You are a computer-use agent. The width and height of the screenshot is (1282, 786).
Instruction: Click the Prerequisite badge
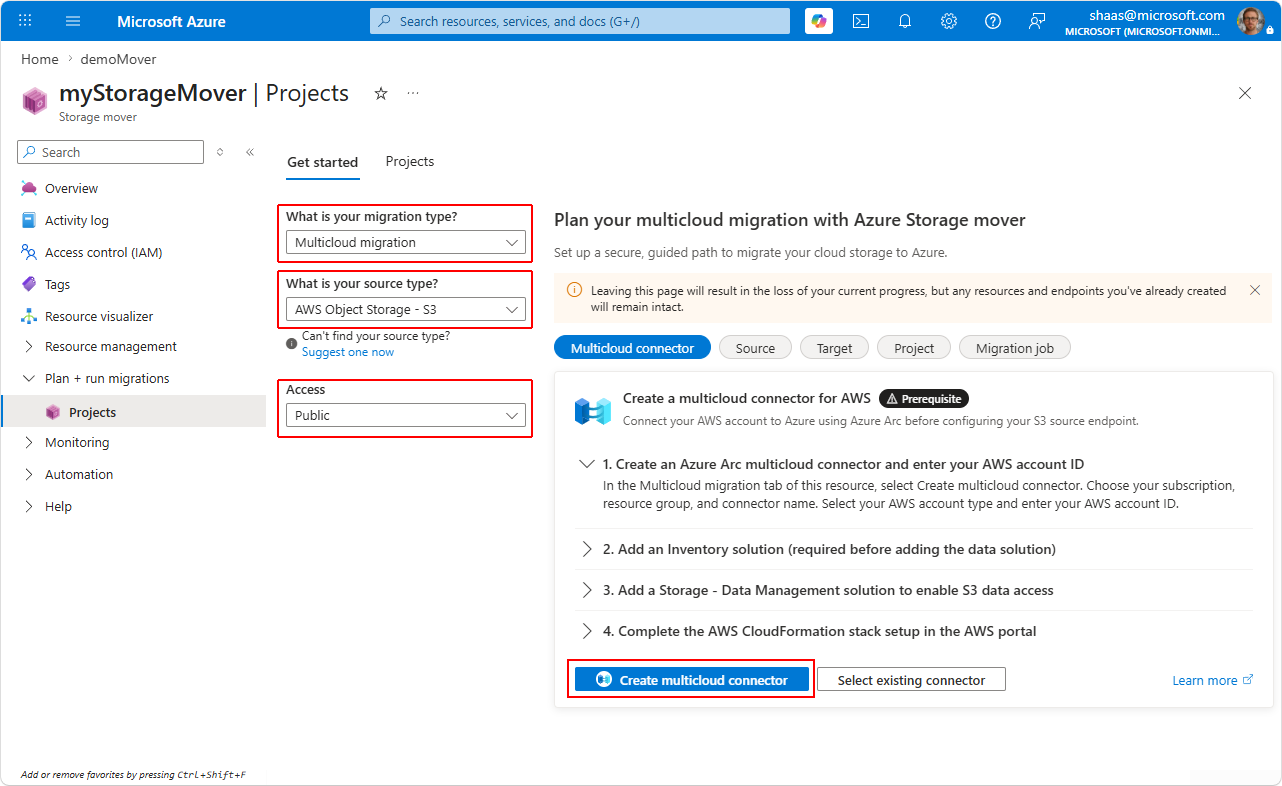point(924,398)
